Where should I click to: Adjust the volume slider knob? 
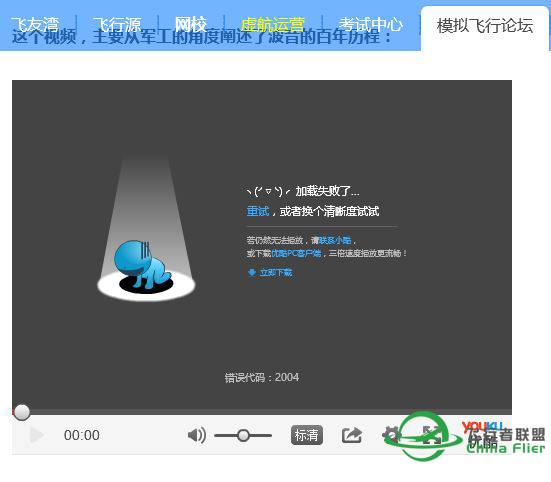[x=243, y=435]
